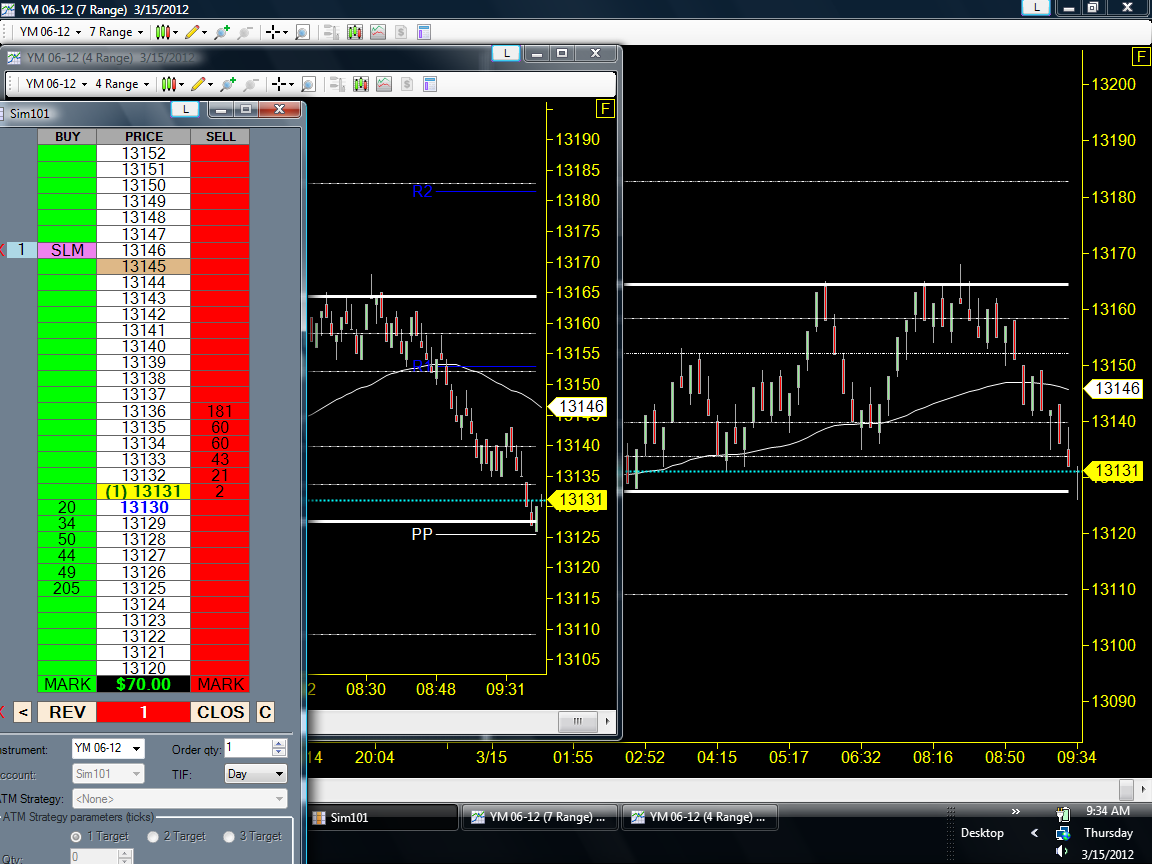Open zoom frame magnifier in 4 Range toolbar
The image size is (1152, 864).
pos(308,84)
